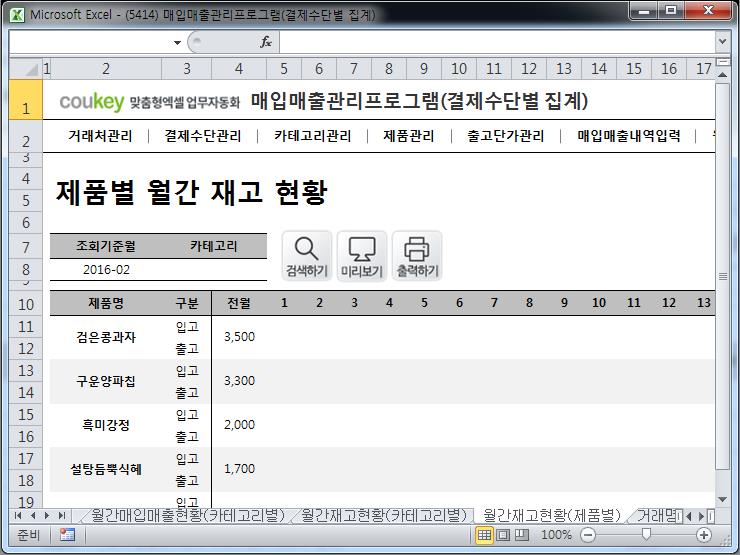
Task: Select the 1,700 previous month value
Action: (x=239, y=469)
